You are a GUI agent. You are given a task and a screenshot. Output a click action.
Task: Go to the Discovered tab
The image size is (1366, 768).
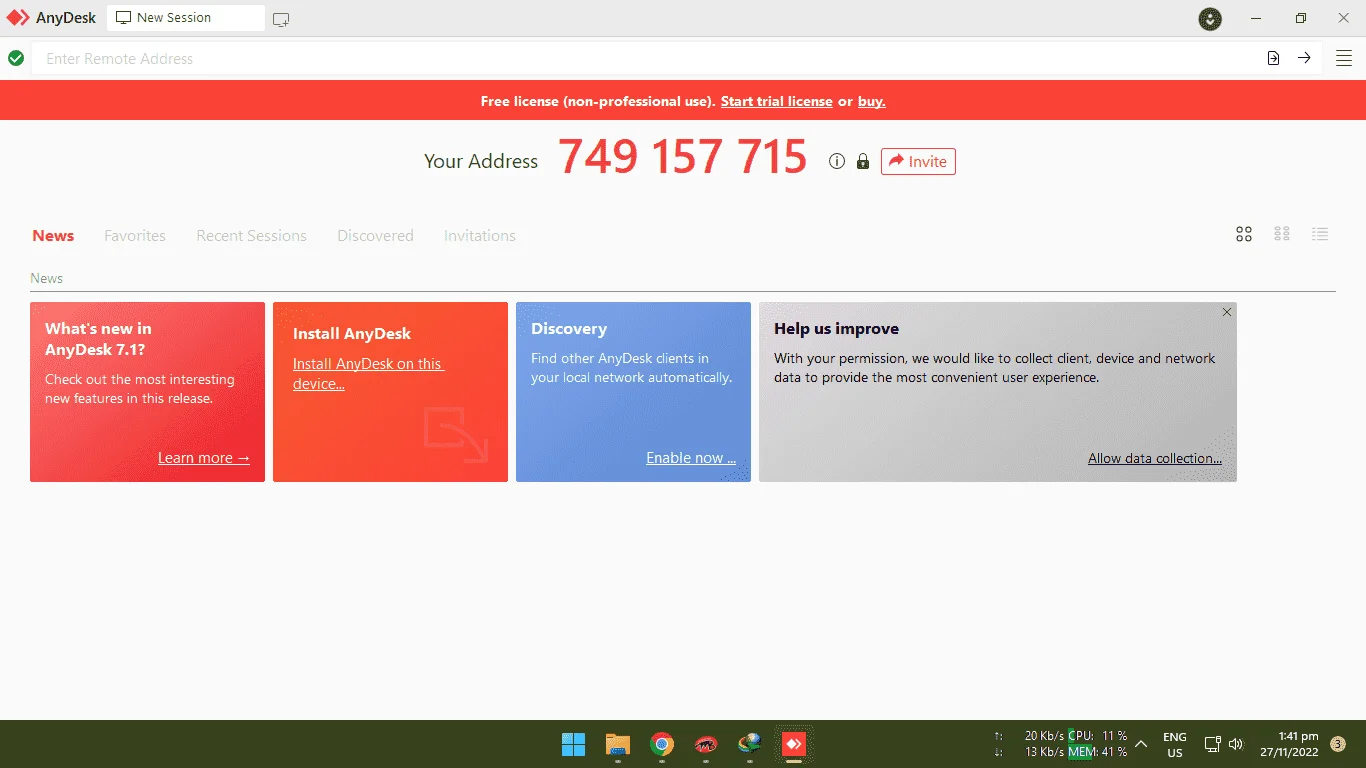pyautogui.click(x=375, y=236)
